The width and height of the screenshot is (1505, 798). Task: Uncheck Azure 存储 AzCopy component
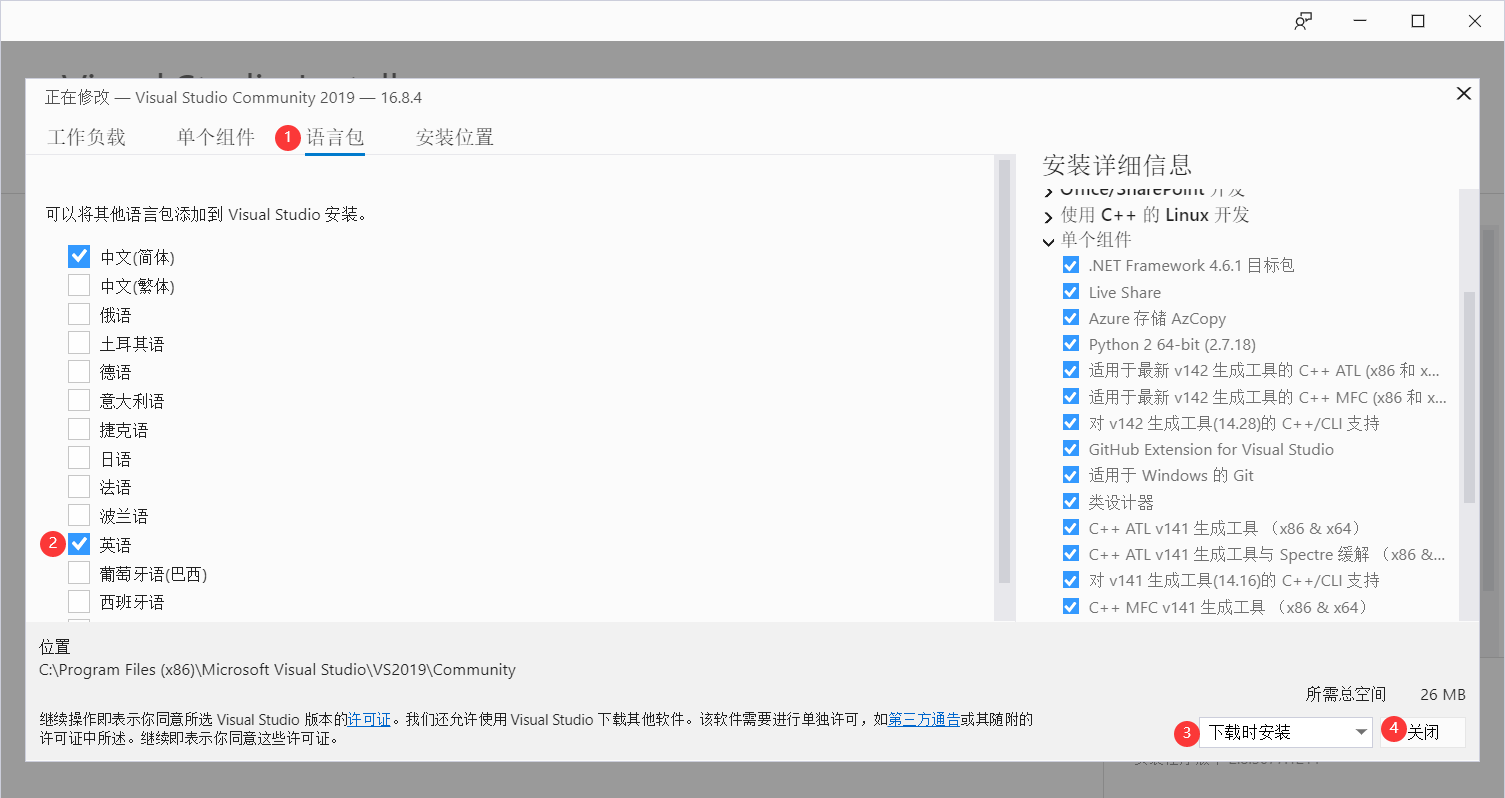tap(1071, 318)
